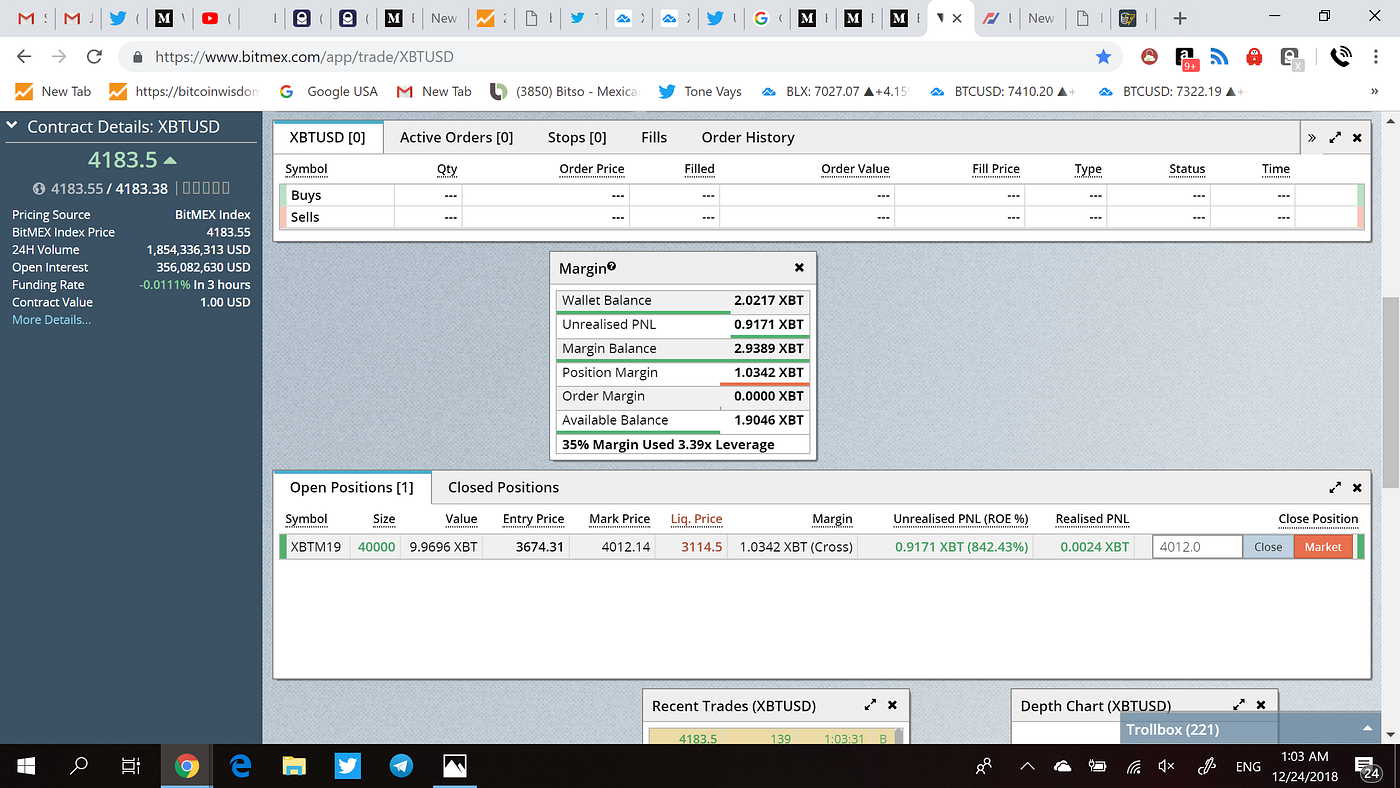Click the phone call extension icon
The height and width of the screenshot is (788, 1400).
coord(1341,57)
